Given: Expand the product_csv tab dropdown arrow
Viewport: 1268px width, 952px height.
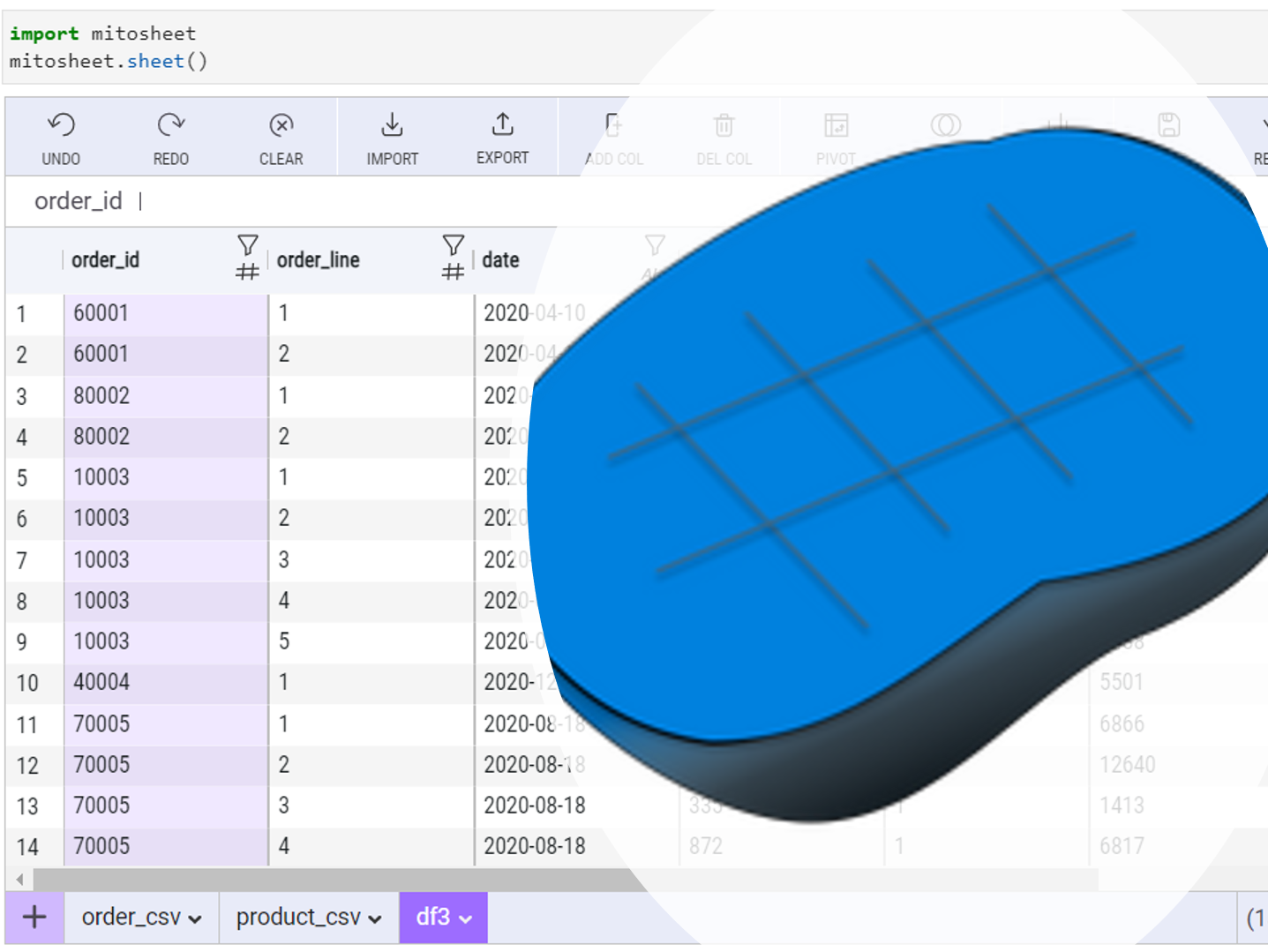Looking at the screenshot, I should [x=375, y=919].
